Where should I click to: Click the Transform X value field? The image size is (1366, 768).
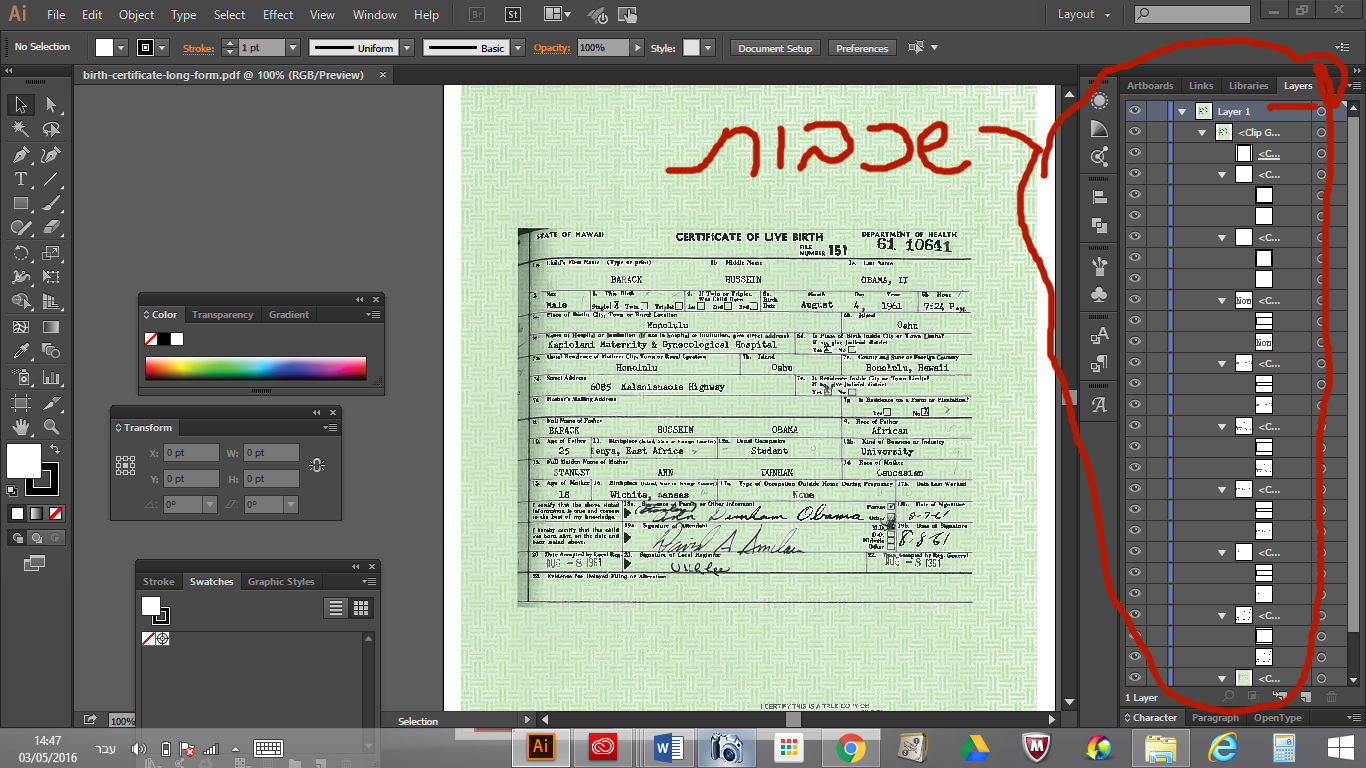[191, 453]
